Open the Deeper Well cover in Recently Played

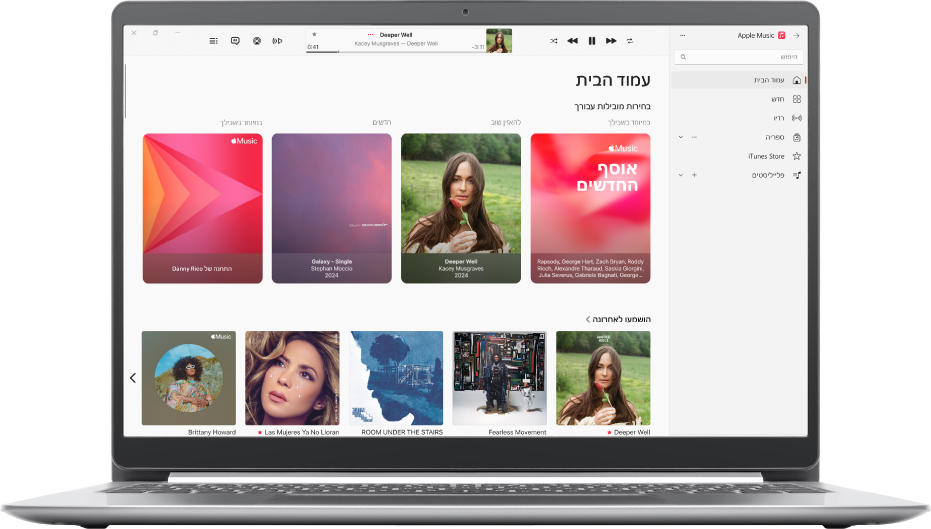[x=603, y=378]
